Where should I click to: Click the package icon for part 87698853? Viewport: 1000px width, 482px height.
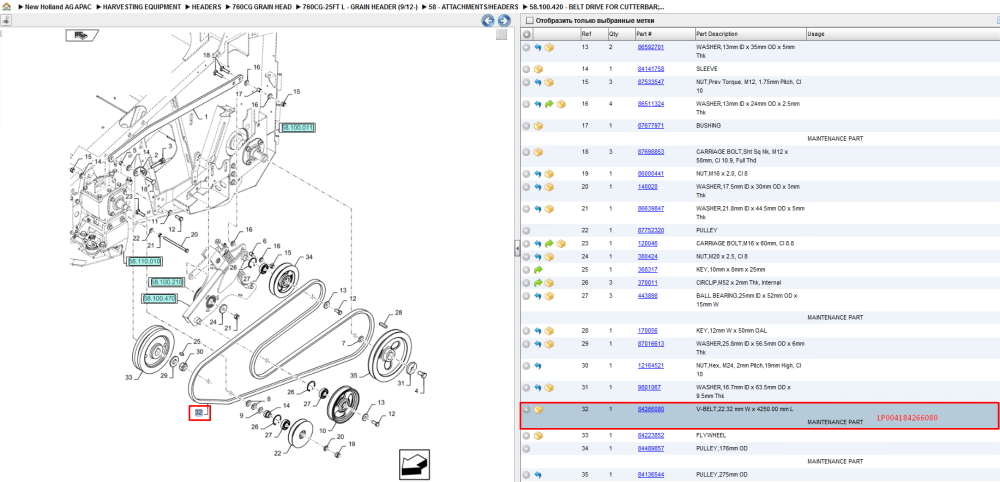pos(538,152)
